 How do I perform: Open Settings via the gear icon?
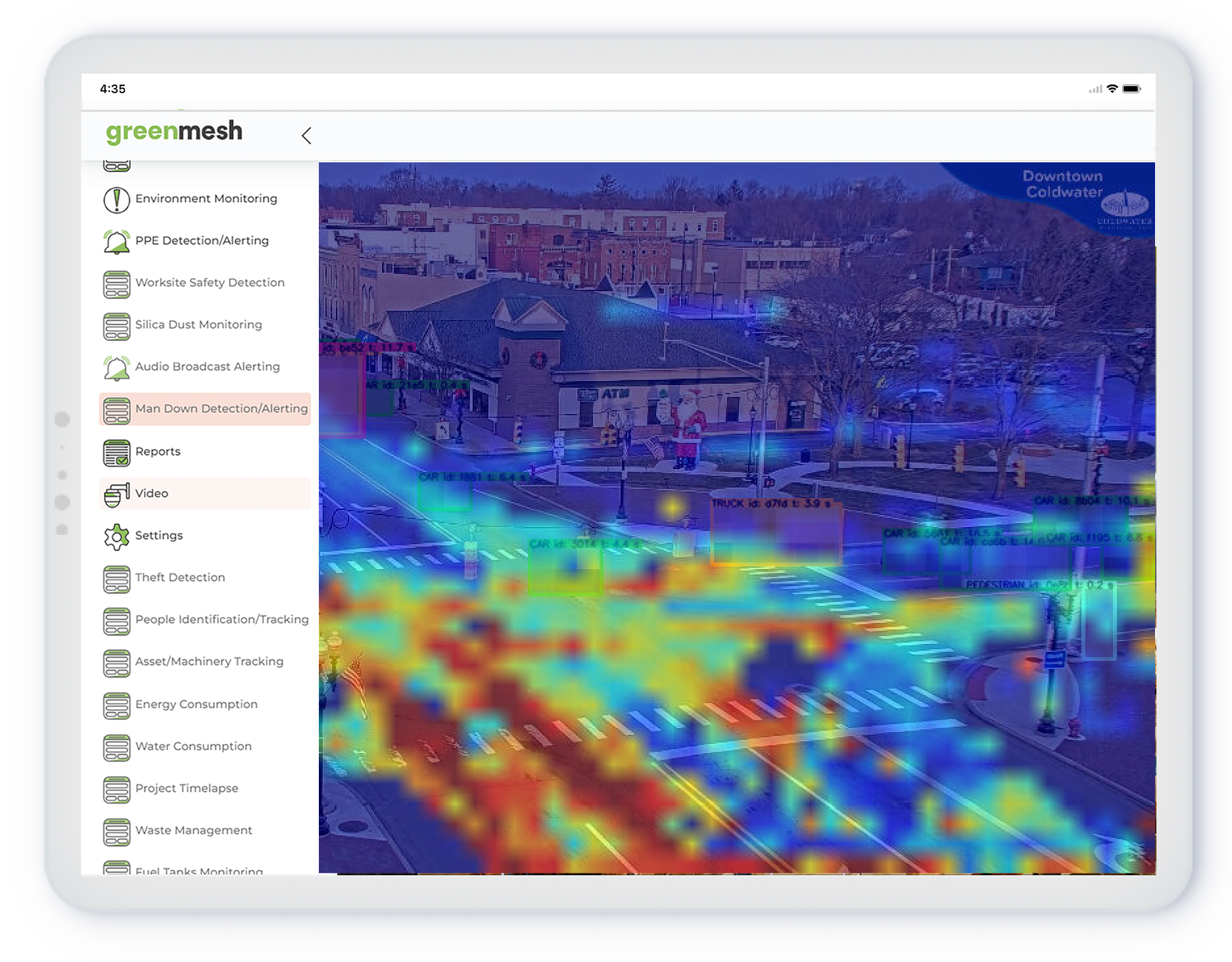pos(116,536)
